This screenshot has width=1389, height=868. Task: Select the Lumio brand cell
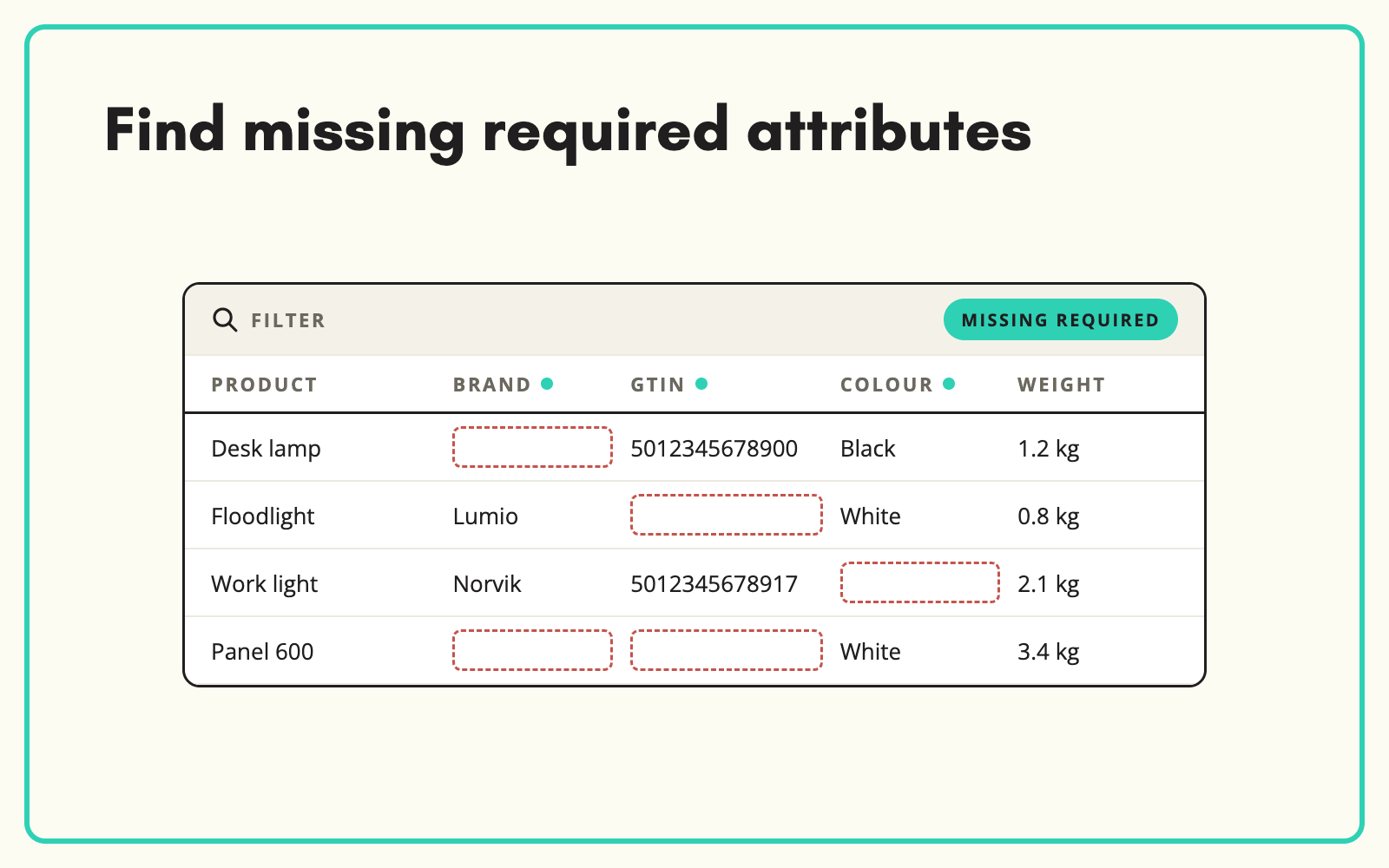tap(485, 516)
